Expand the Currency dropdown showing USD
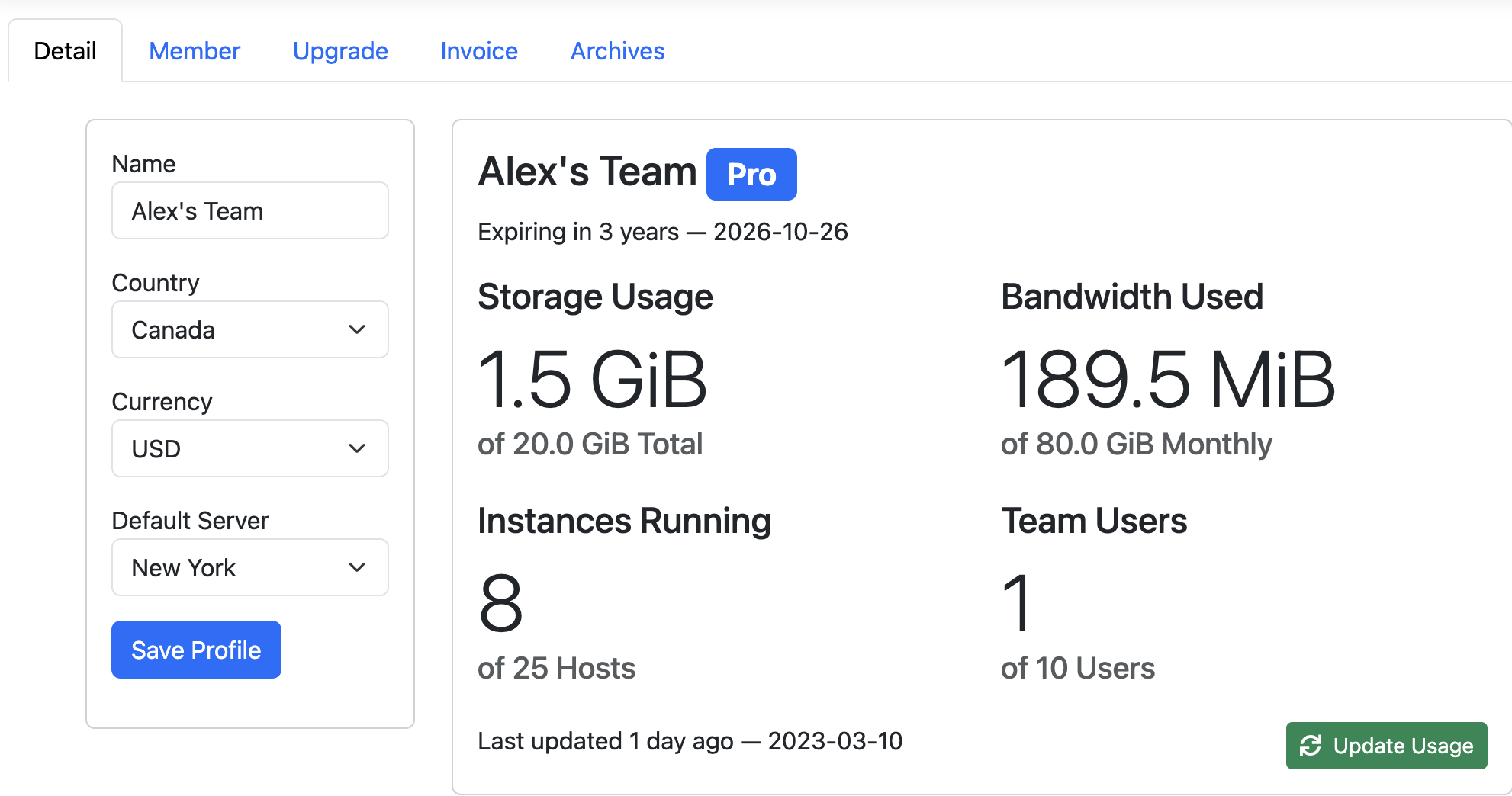This screenshot has height=796, width=1512. pos(249,448)
